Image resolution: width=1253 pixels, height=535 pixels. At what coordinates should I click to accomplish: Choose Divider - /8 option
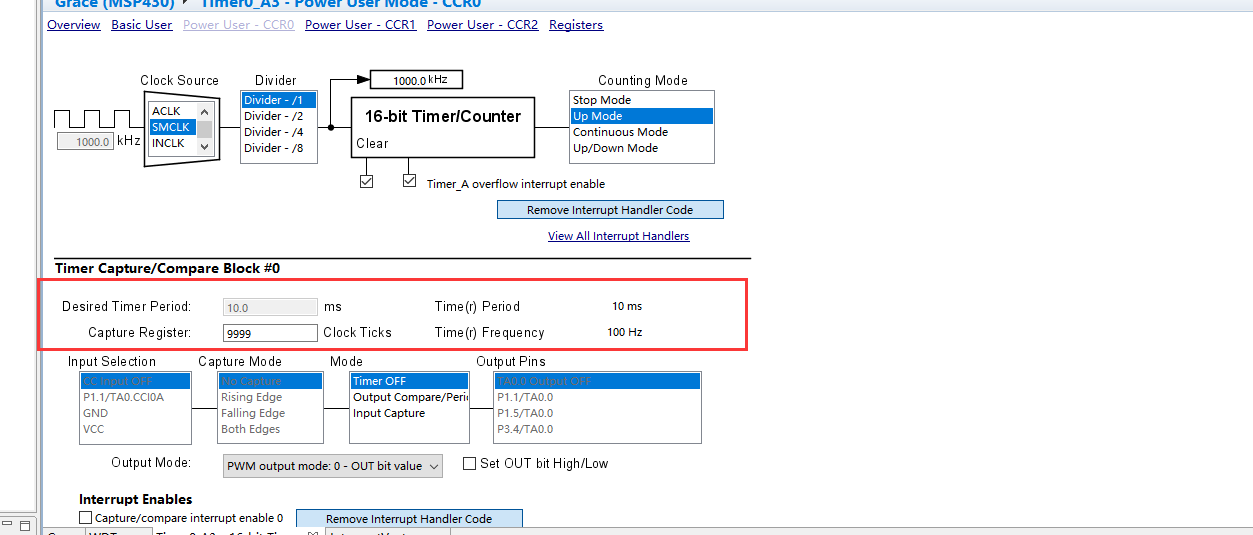279,148
